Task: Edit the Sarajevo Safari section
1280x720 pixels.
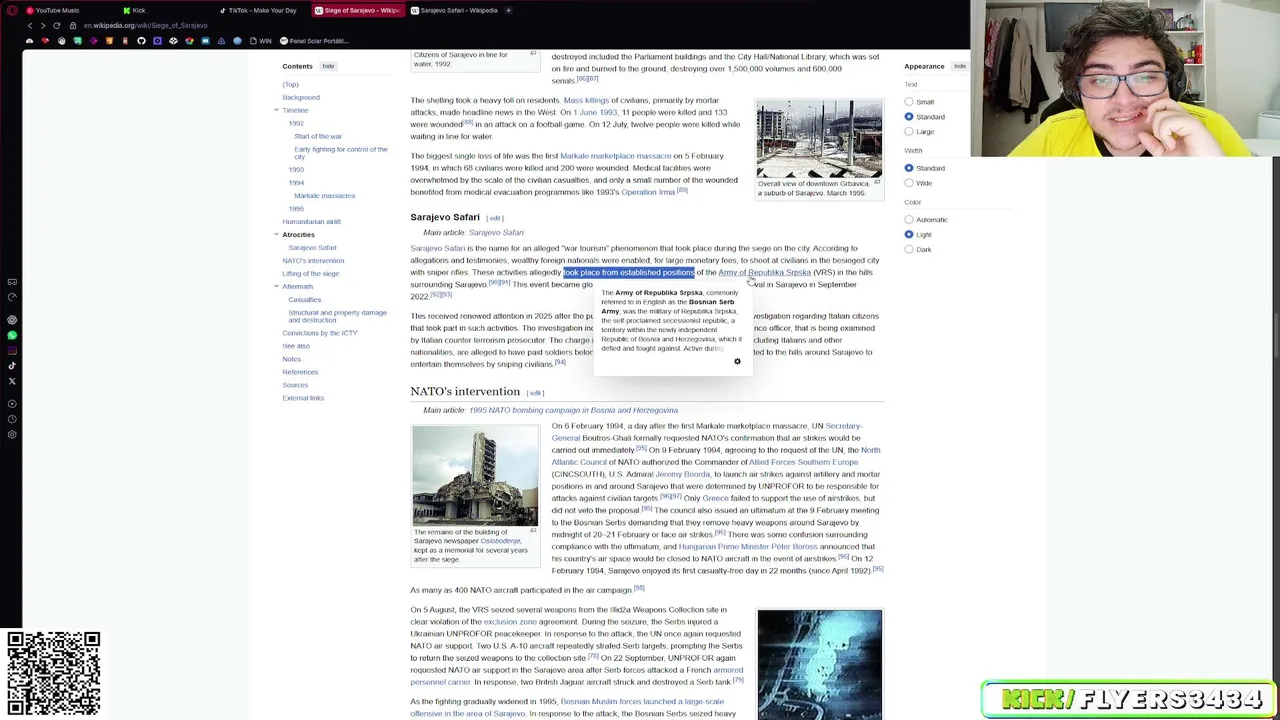Action: click(495, 218)
